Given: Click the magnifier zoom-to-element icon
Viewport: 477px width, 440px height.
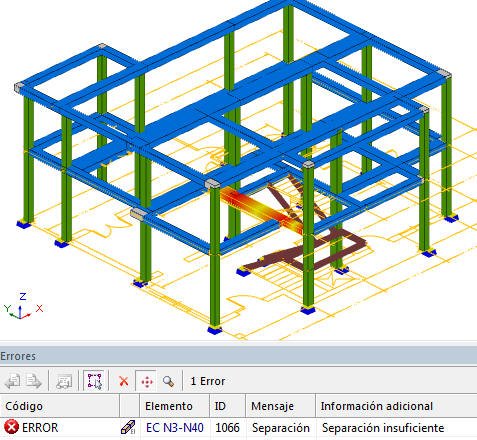Looking at the screenshot, I should point(168,381).
